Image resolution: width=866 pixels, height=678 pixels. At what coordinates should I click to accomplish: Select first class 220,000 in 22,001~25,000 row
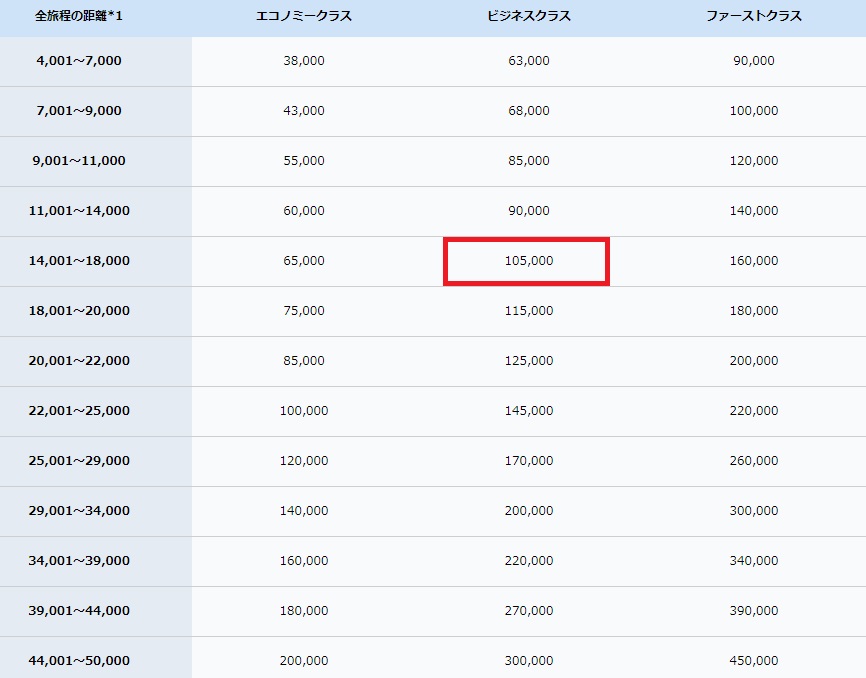click(x=754, y=411)
